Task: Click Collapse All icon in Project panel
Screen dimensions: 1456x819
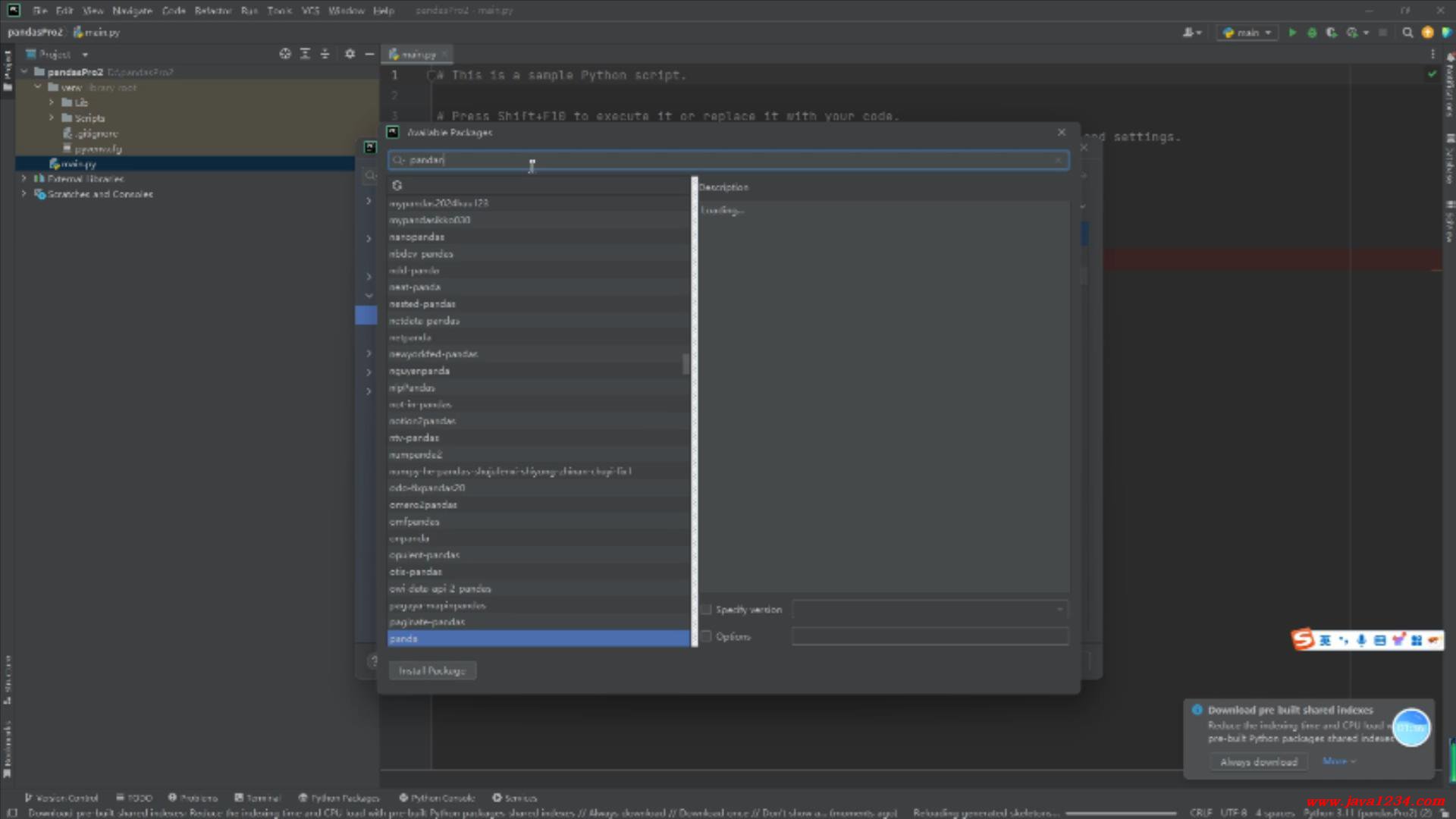Action: (x=325, y=54)
